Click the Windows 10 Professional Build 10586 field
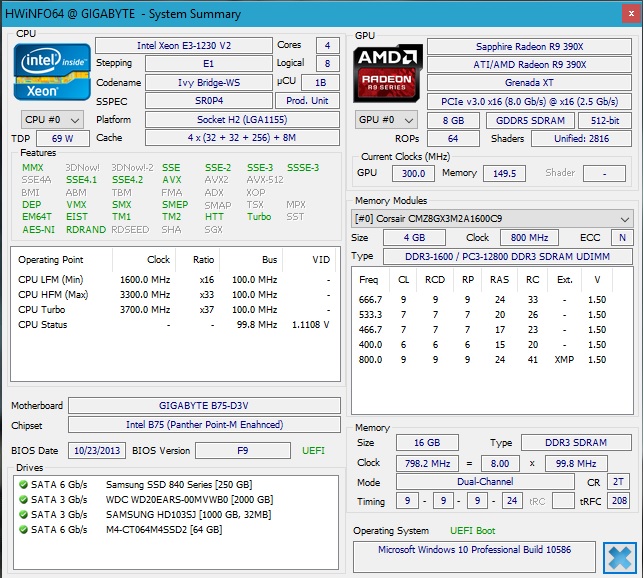 (x=474, y=557)
